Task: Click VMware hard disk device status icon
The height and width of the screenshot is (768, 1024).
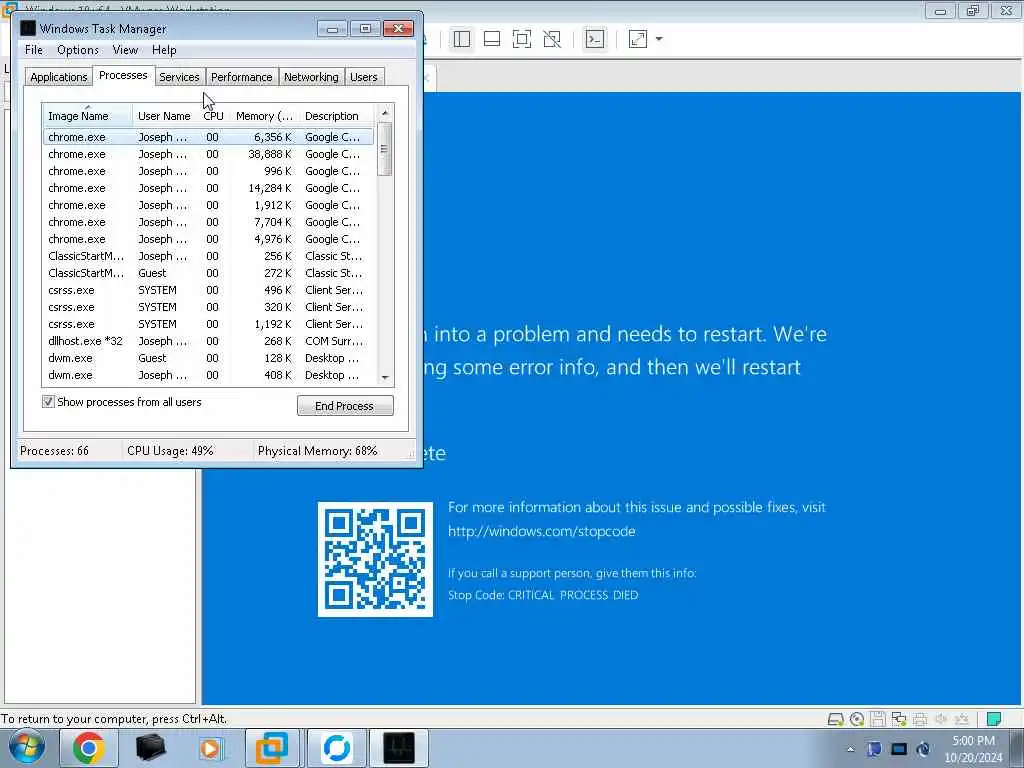Action: 835,720
